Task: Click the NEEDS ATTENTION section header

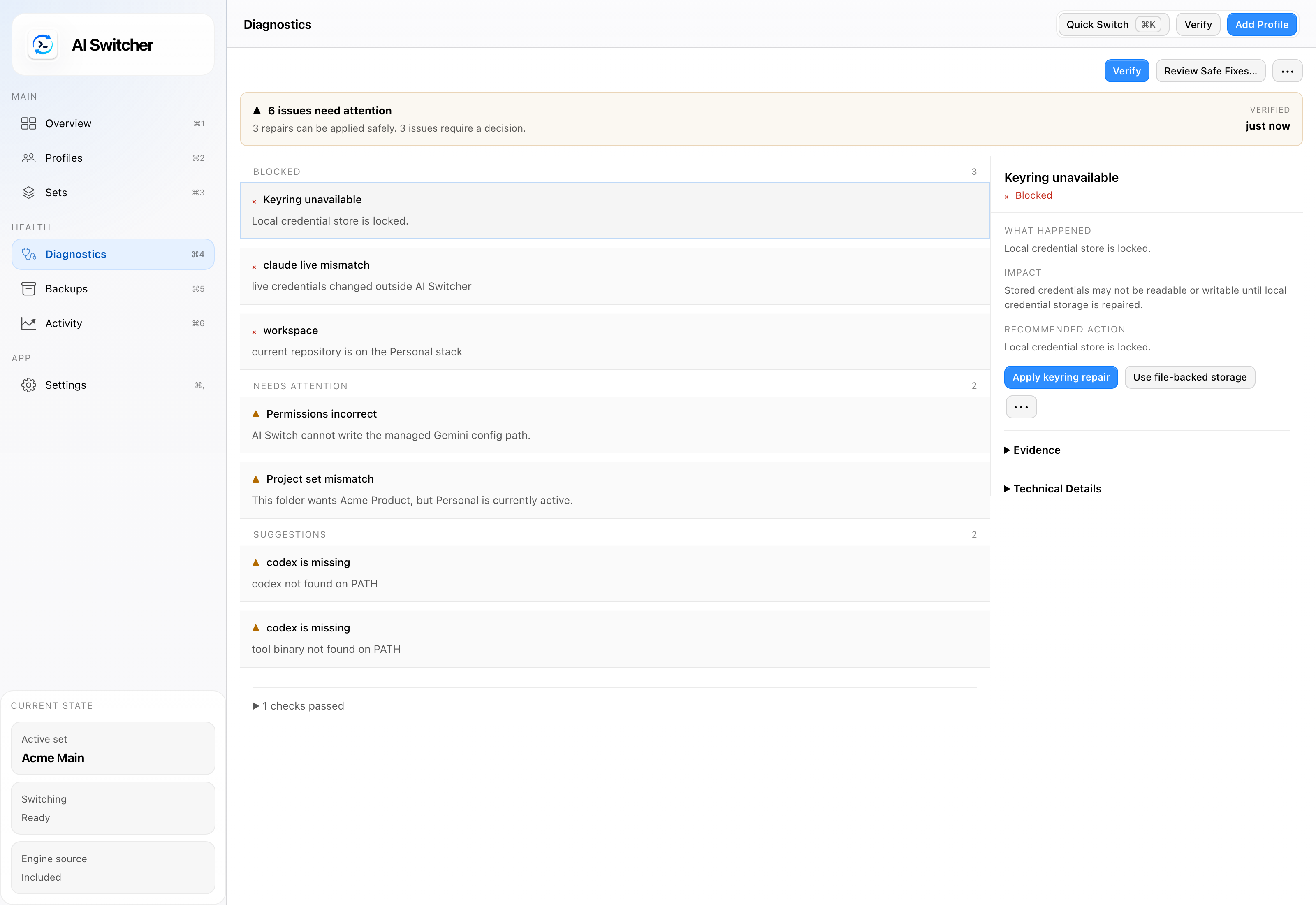Action: pyautogui.click(x=300, y=386)
